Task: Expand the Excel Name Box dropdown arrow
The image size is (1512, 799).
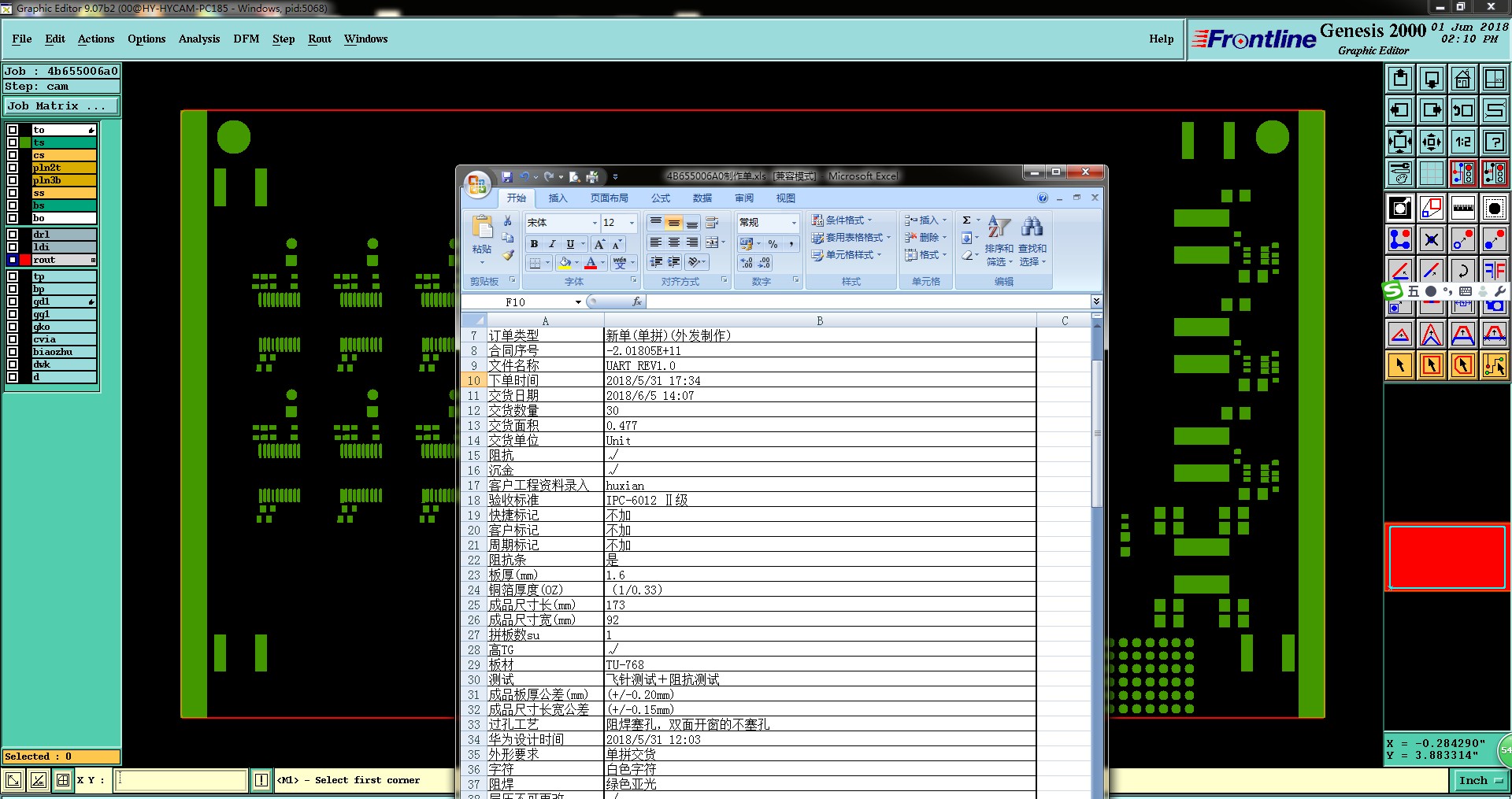Action: [579, 302]
